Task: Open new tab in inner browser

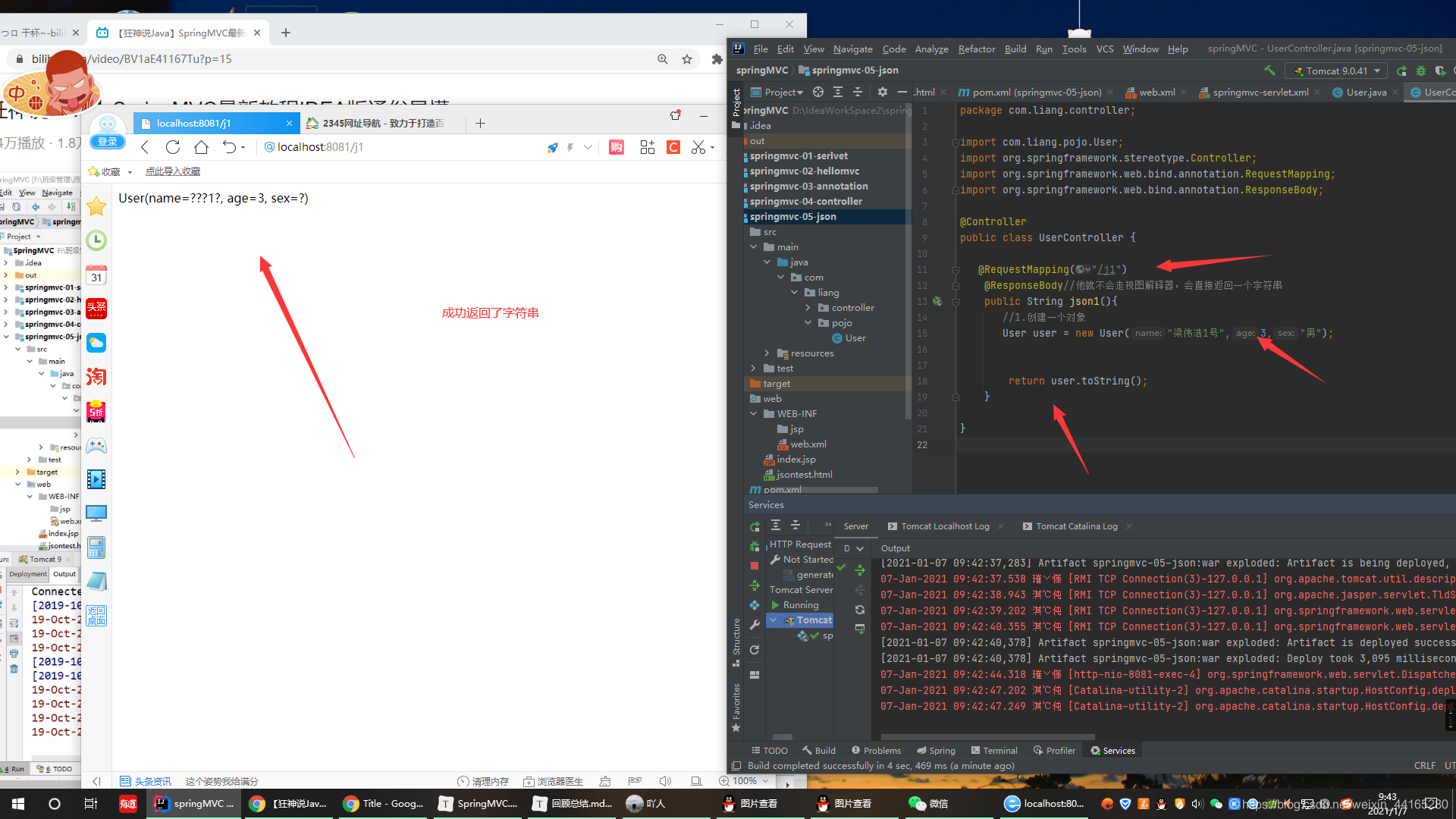Action: point(480,123)
